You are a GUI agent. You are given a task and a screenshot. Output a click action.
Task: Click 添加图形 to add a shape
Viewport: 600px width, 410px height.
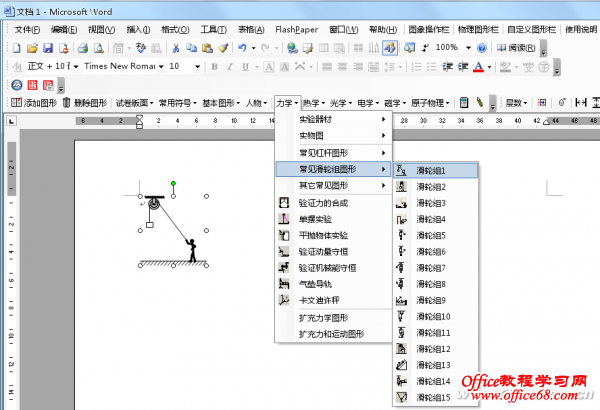(34, 103)
